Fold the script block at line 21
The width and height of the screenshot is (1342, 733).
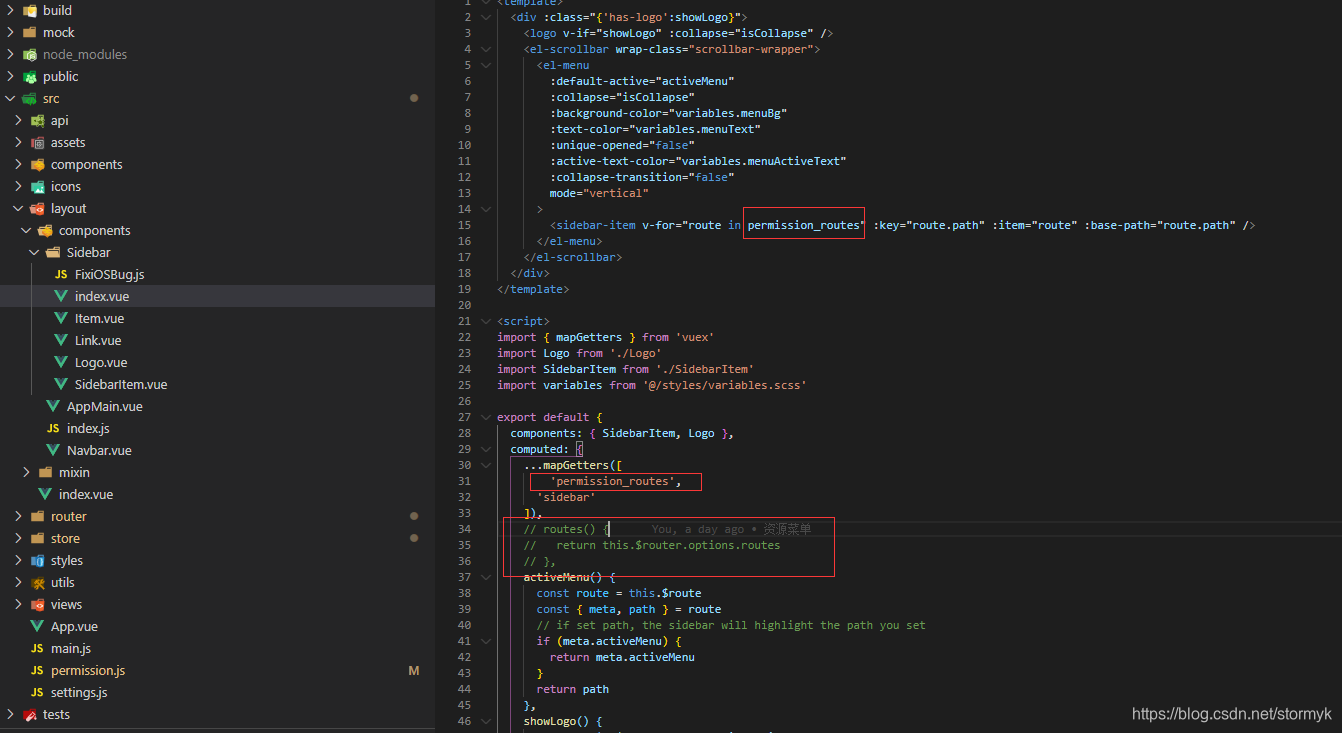click(x=486, y=321)
